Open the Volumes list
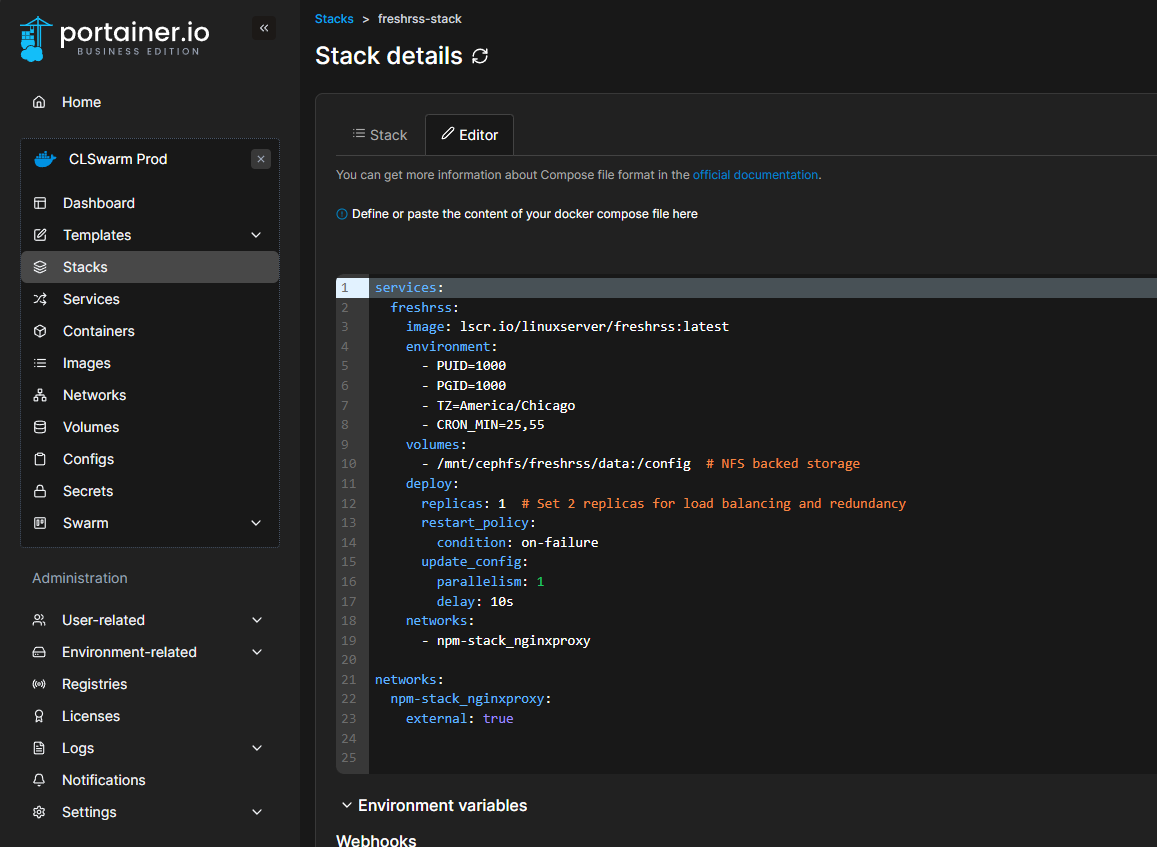 pyautogui.click(x=90, y=427)
